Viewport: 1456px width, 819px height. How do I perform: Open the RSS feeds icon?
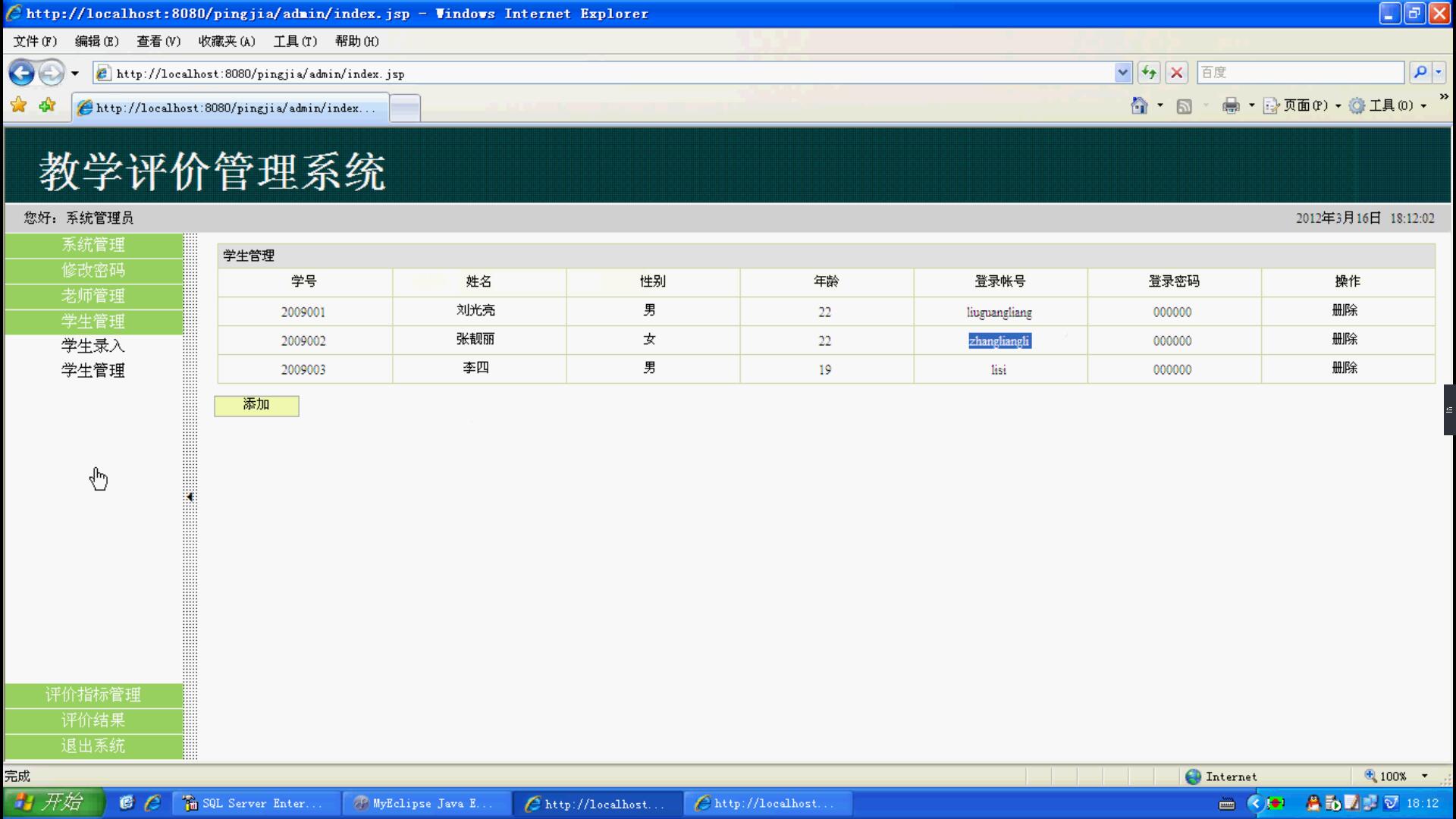pyautogui.click(x=1184, y=106)
